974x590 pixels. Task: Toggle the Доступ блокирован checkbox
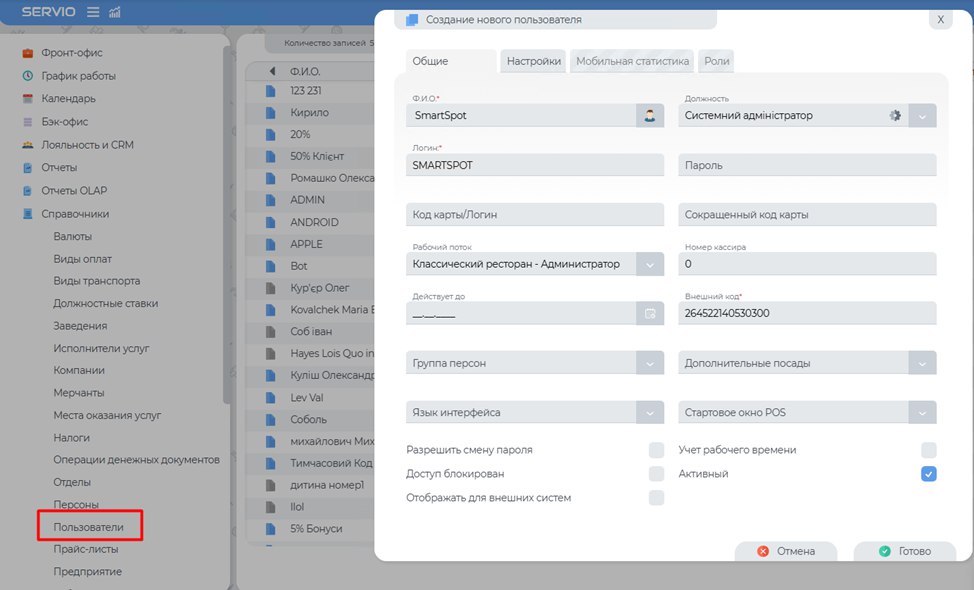click(x=656, y=474)
